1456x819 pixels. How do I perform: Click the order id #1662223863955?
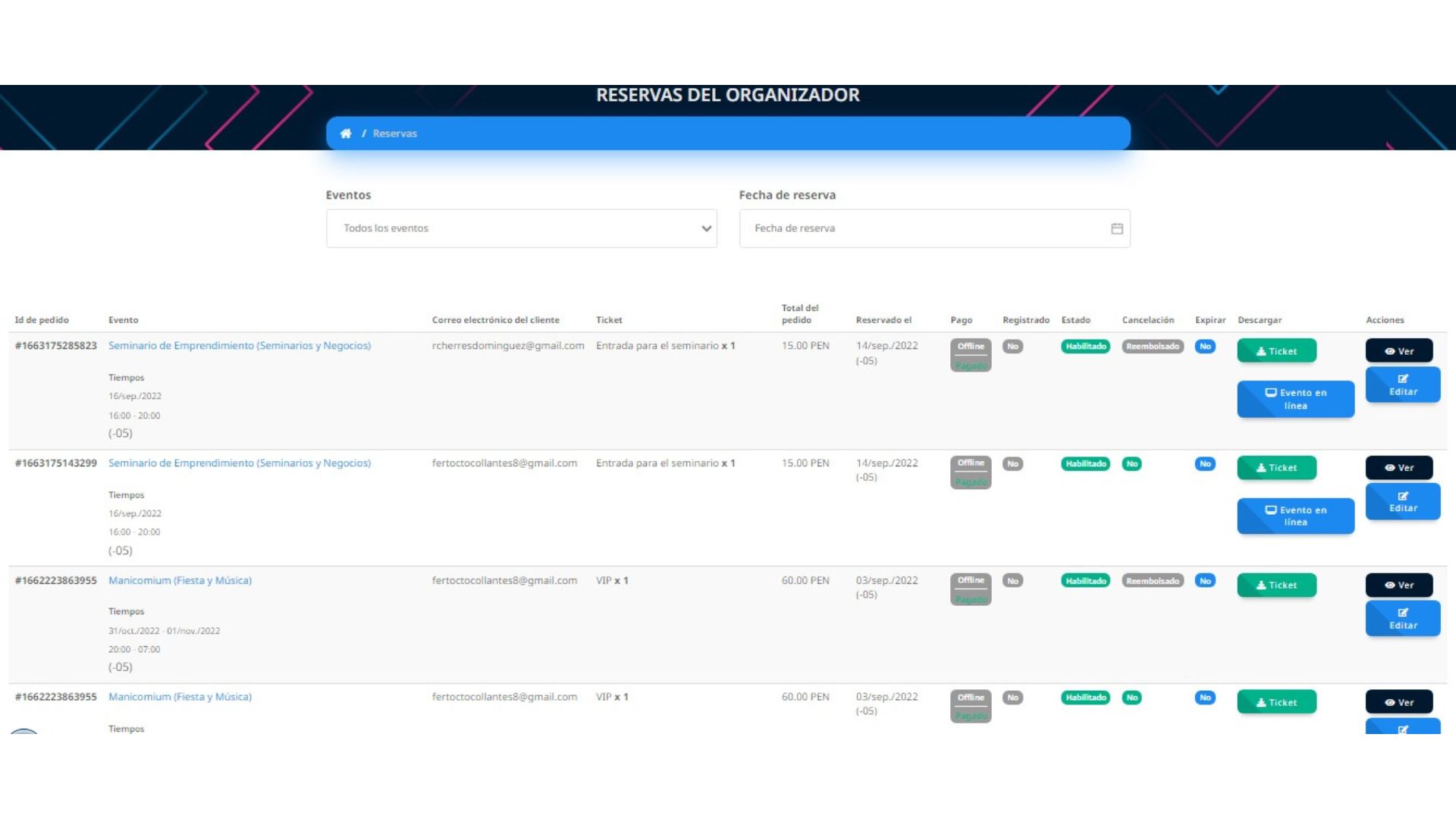coord(56,580)
